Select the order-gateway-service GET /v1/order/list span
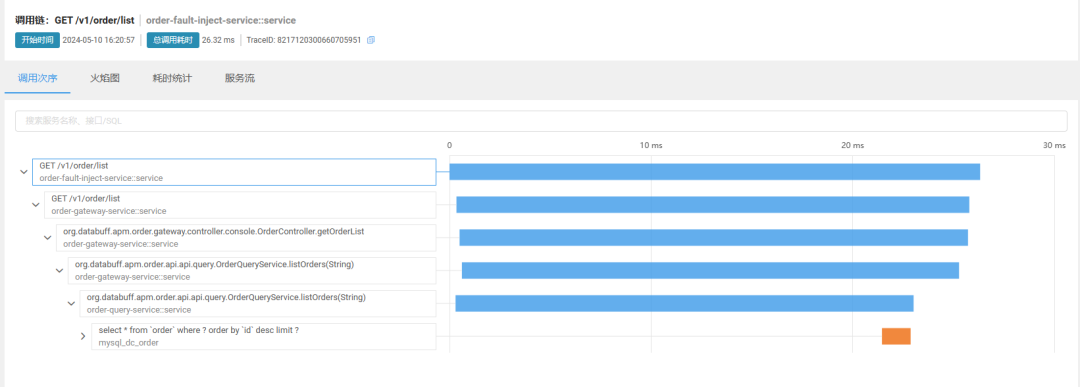The height and width of the screenshot is (387, 1080). click(x=240, y=205)
